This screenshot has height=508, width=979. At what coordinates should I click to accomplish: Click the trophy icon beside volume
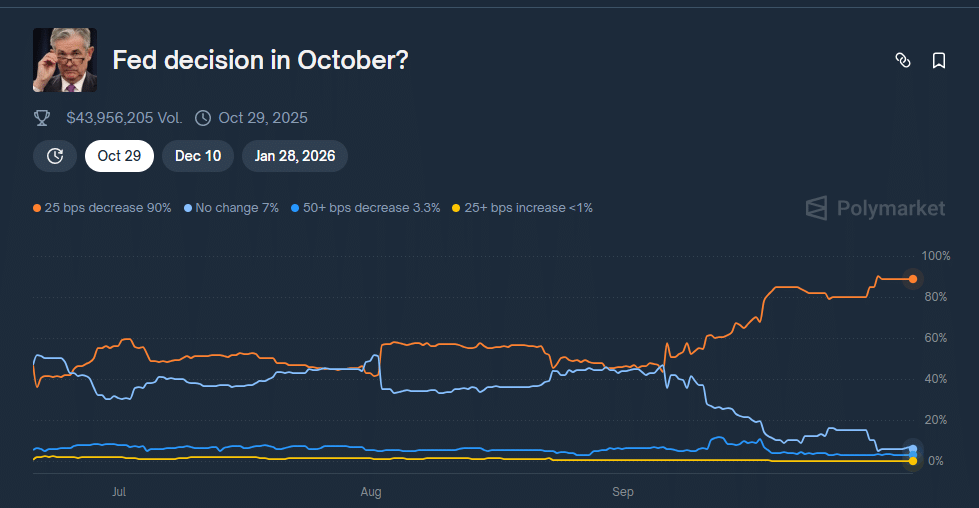click(x=42, y=118)
